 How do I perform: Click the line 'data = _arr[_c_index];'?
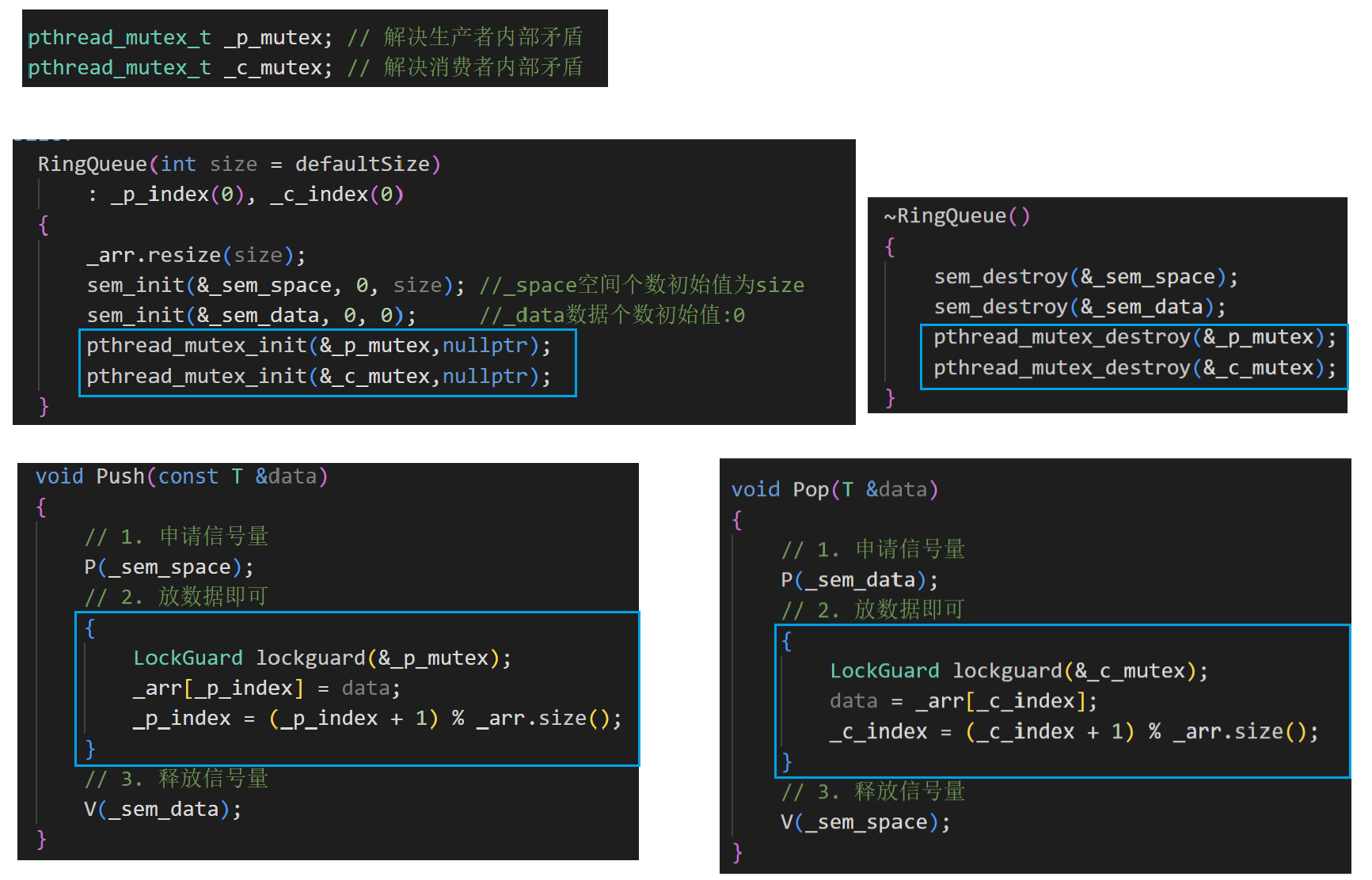coord(963,701)
